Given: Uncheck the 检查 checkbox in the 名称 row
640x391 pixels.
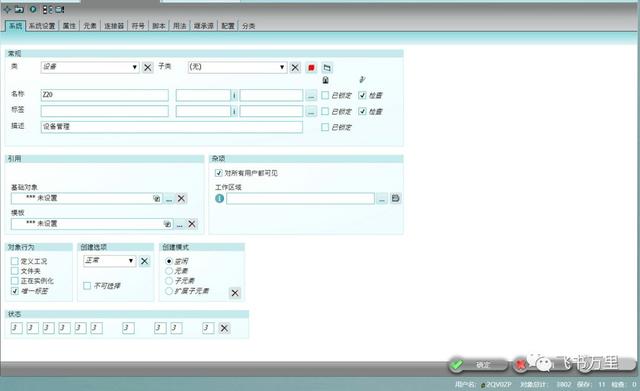Looking at the screenshot, I should coord(362,95).
